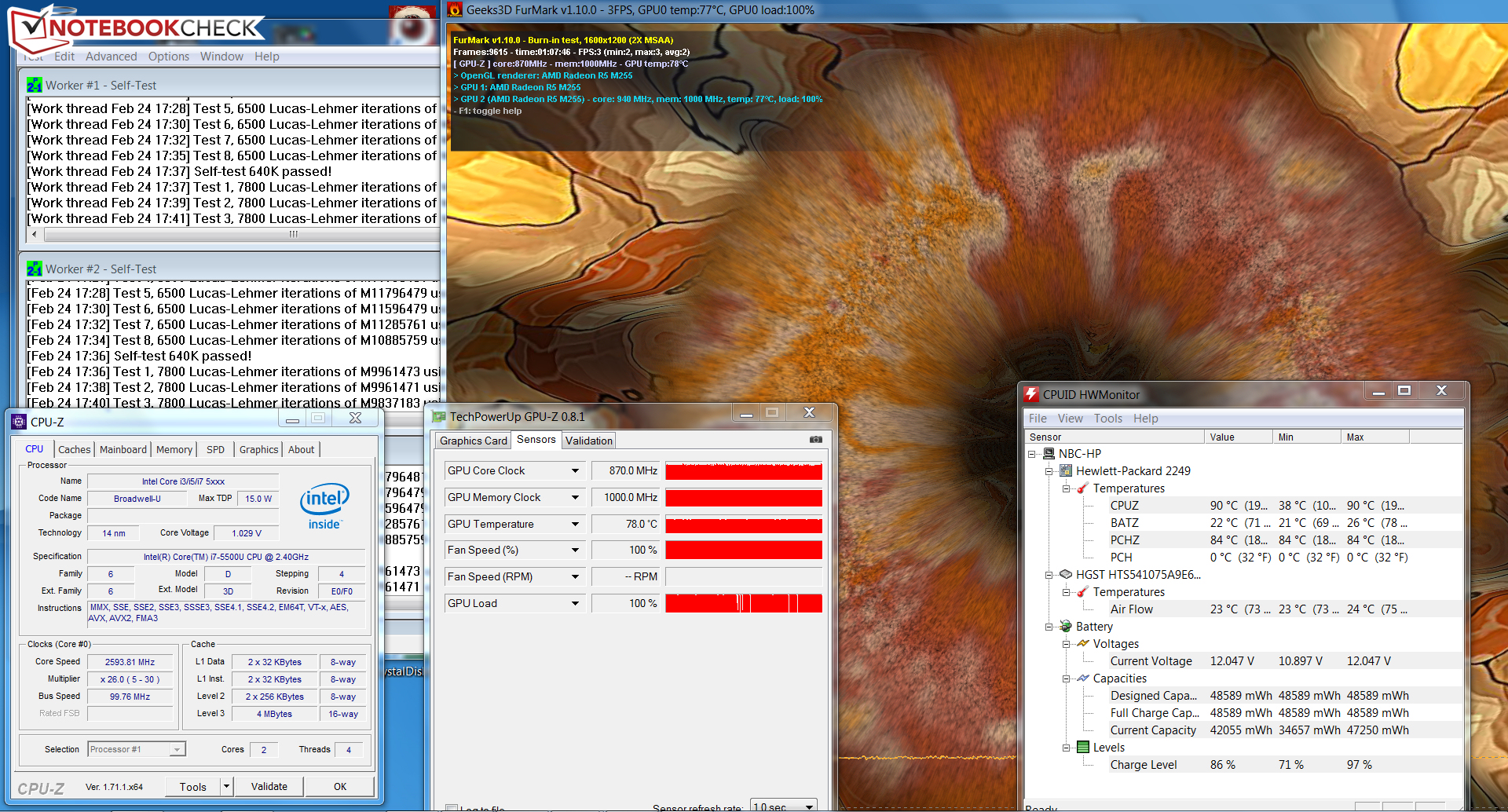Click the Capacities graph icon
Screen dimensions: 1508x812
1083,678
